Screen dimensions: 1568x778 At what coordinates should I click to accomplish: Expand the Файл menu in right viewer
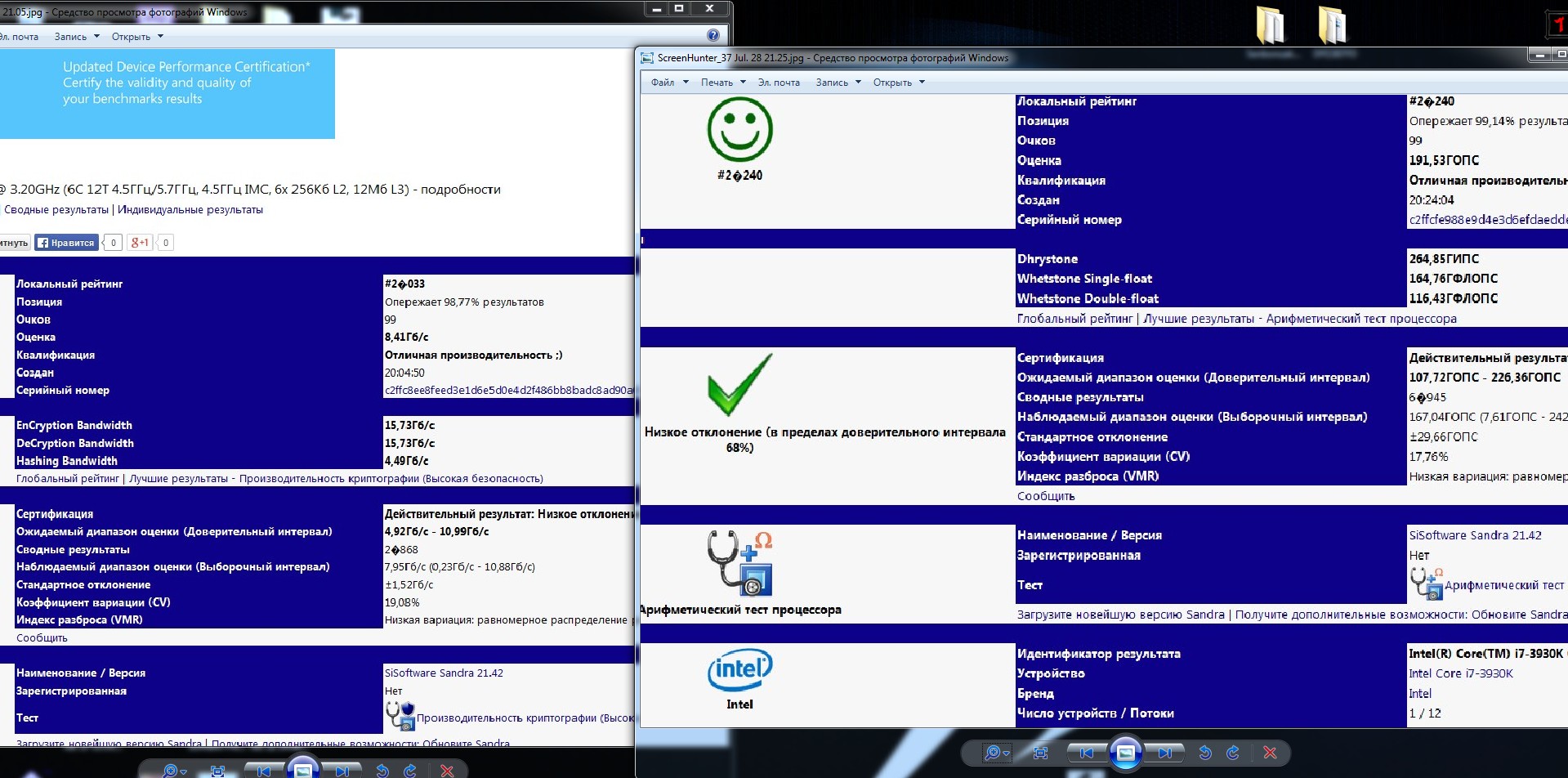pos(669,83)
